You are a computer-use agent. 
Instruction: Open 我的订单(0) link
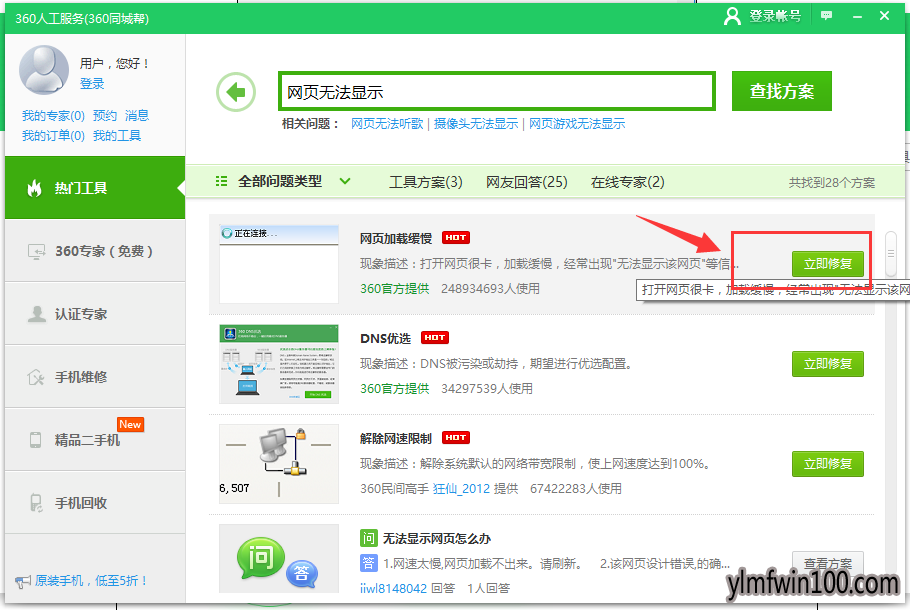pos(53,136)
